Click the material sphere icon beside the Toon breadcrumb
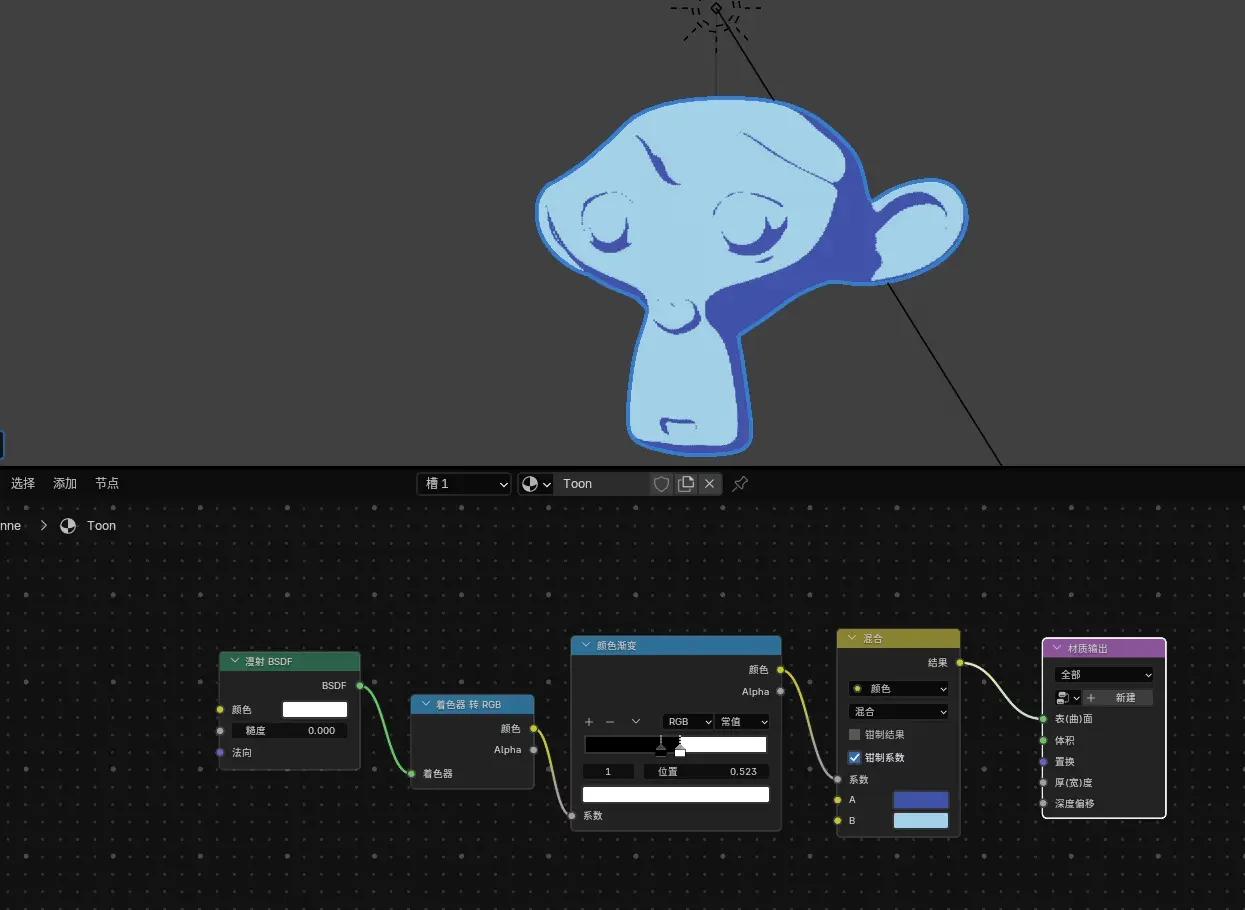1245x910 pixels. [68, 526]
